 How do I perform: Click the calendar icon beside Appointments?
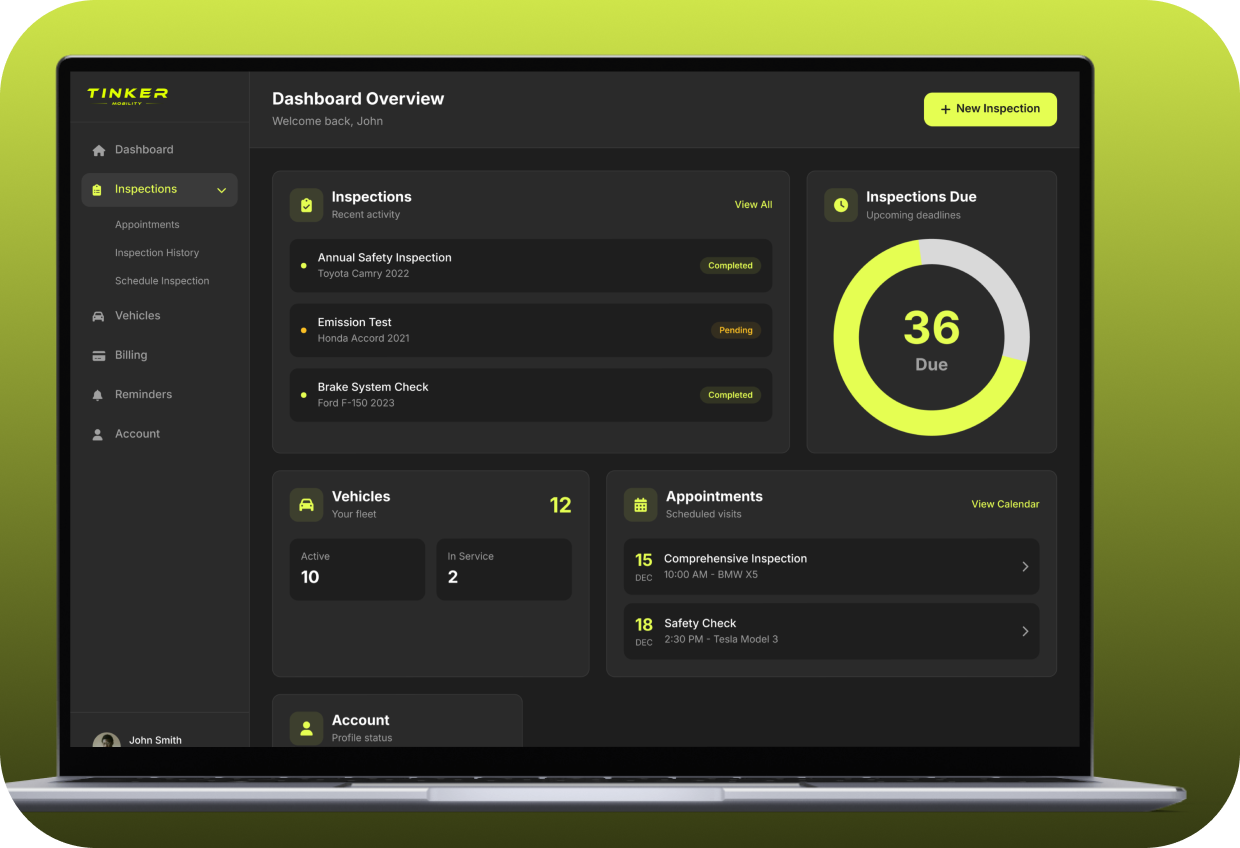pyautogui.click(x=640, y=505)
